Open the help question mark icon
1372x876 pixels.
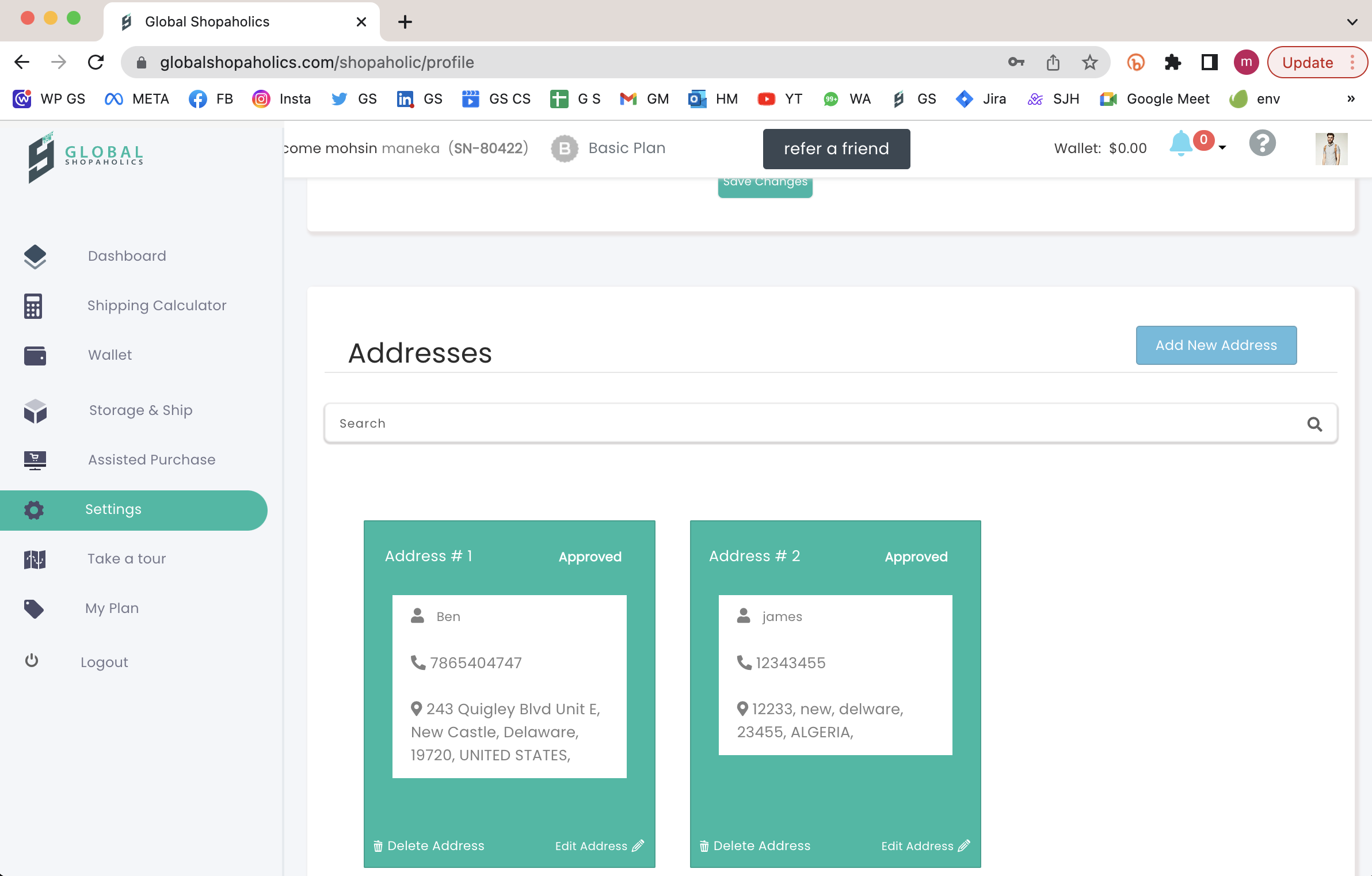coord(1262,144)
